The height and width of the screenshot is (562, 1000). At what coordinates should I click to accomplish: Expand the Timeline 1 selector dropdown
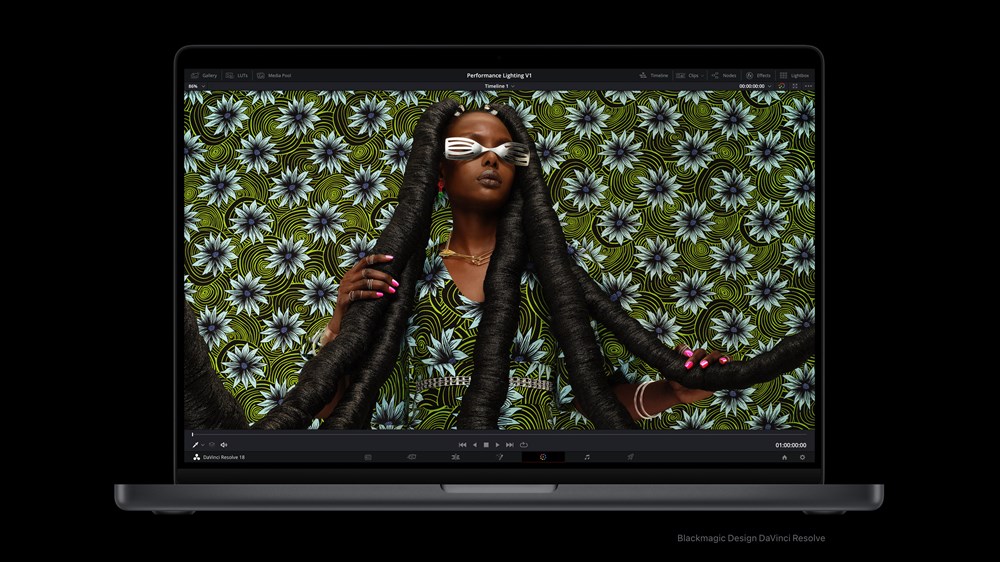pos(514,87)
